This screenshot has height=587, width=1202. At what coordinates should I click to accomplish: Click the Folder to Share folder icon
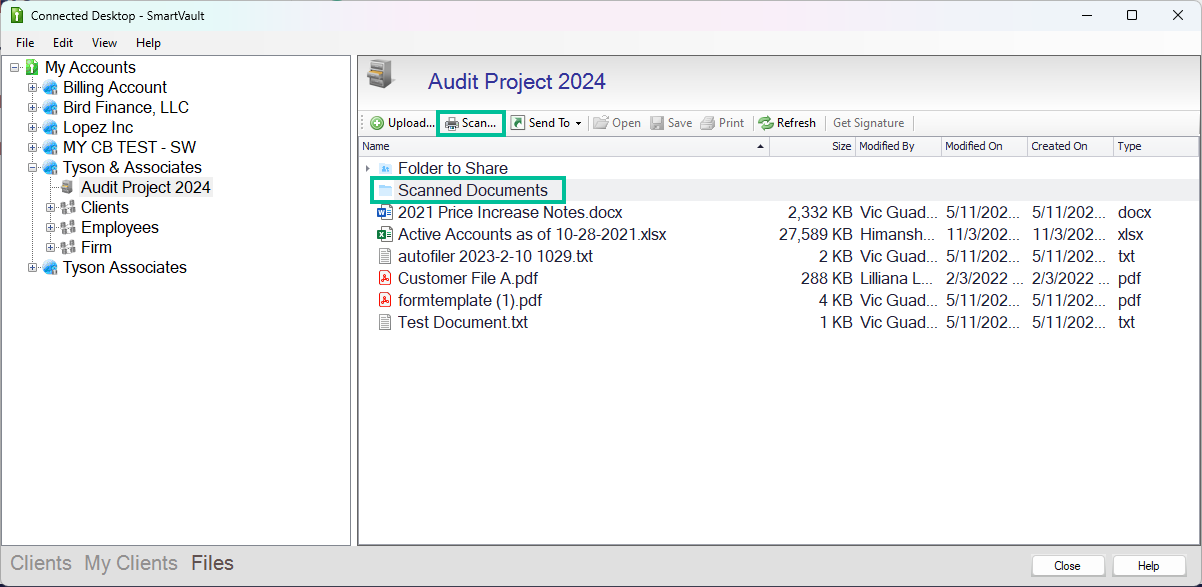coord(385,168)
